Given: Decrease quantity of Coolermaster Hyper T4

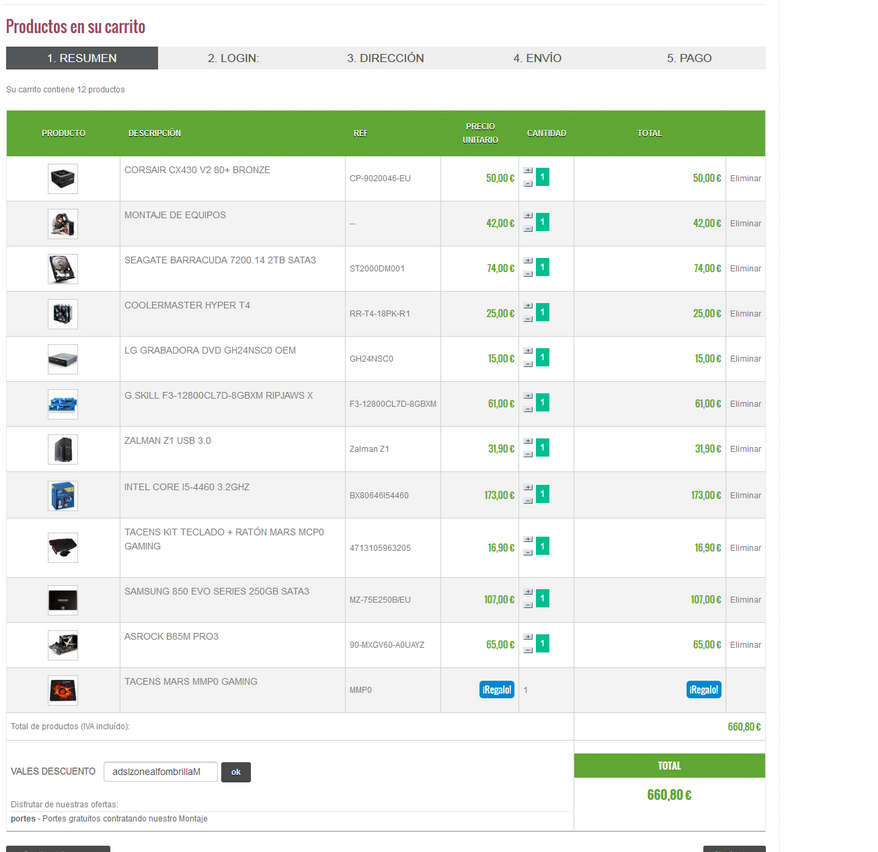Looking at the screenshot, I should [x=528, y=319].
